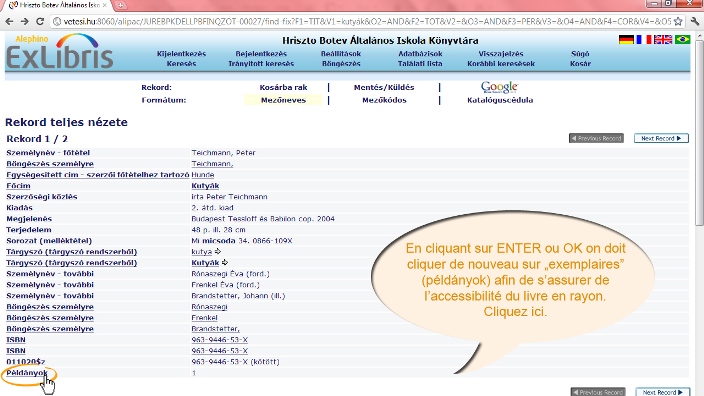Select Katalóguscédula format

coord(500,100)
